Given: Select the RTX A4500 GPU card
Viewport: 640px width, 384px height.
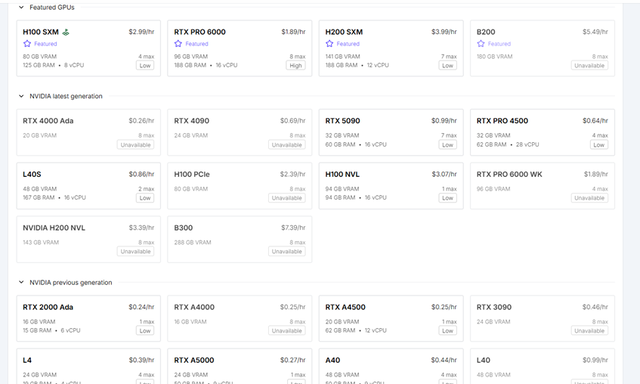Looking at the screenshot, I should tap(391, 318).
